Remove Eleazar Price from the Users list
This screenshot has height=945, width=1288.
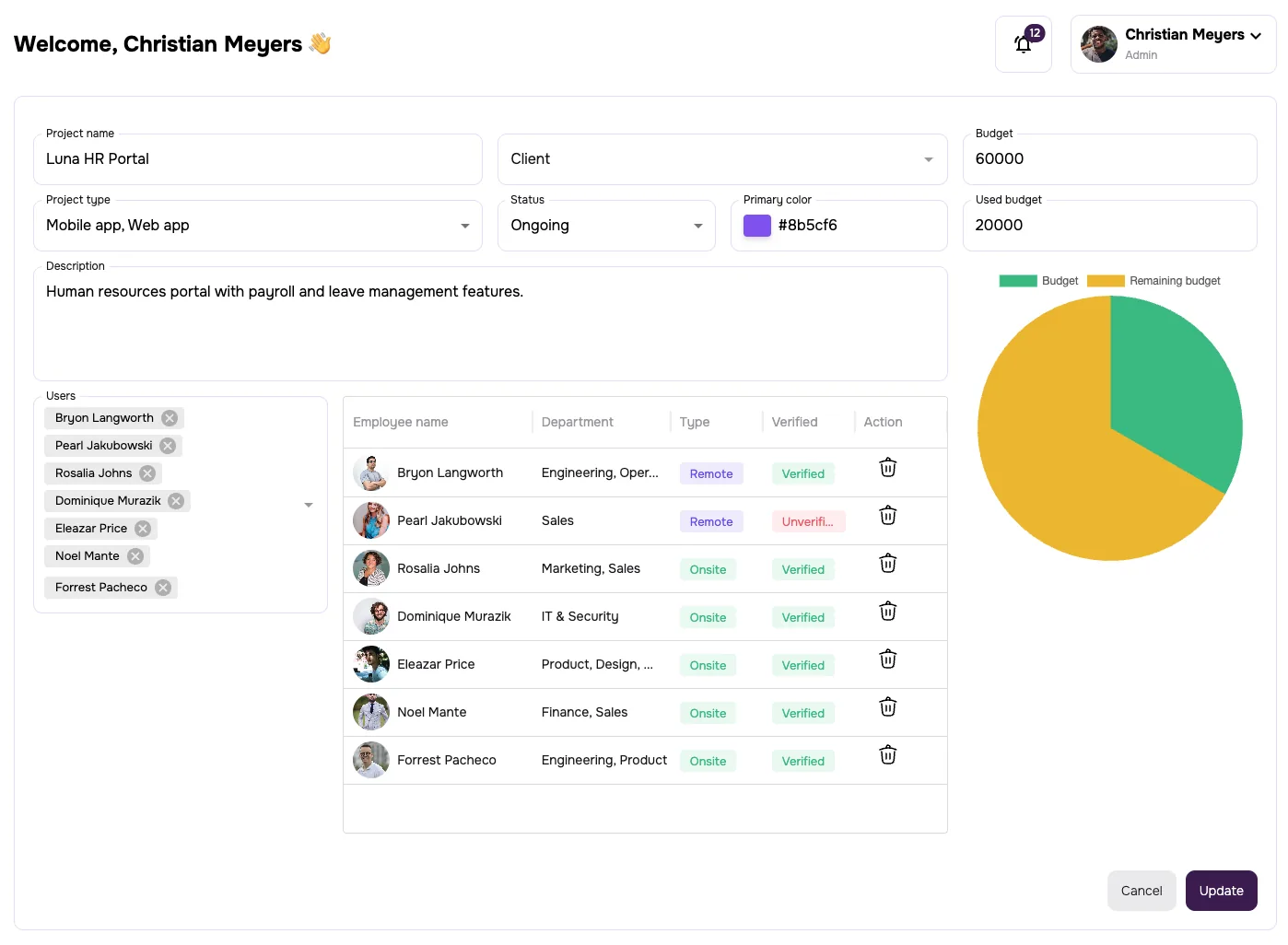[143, 528]
